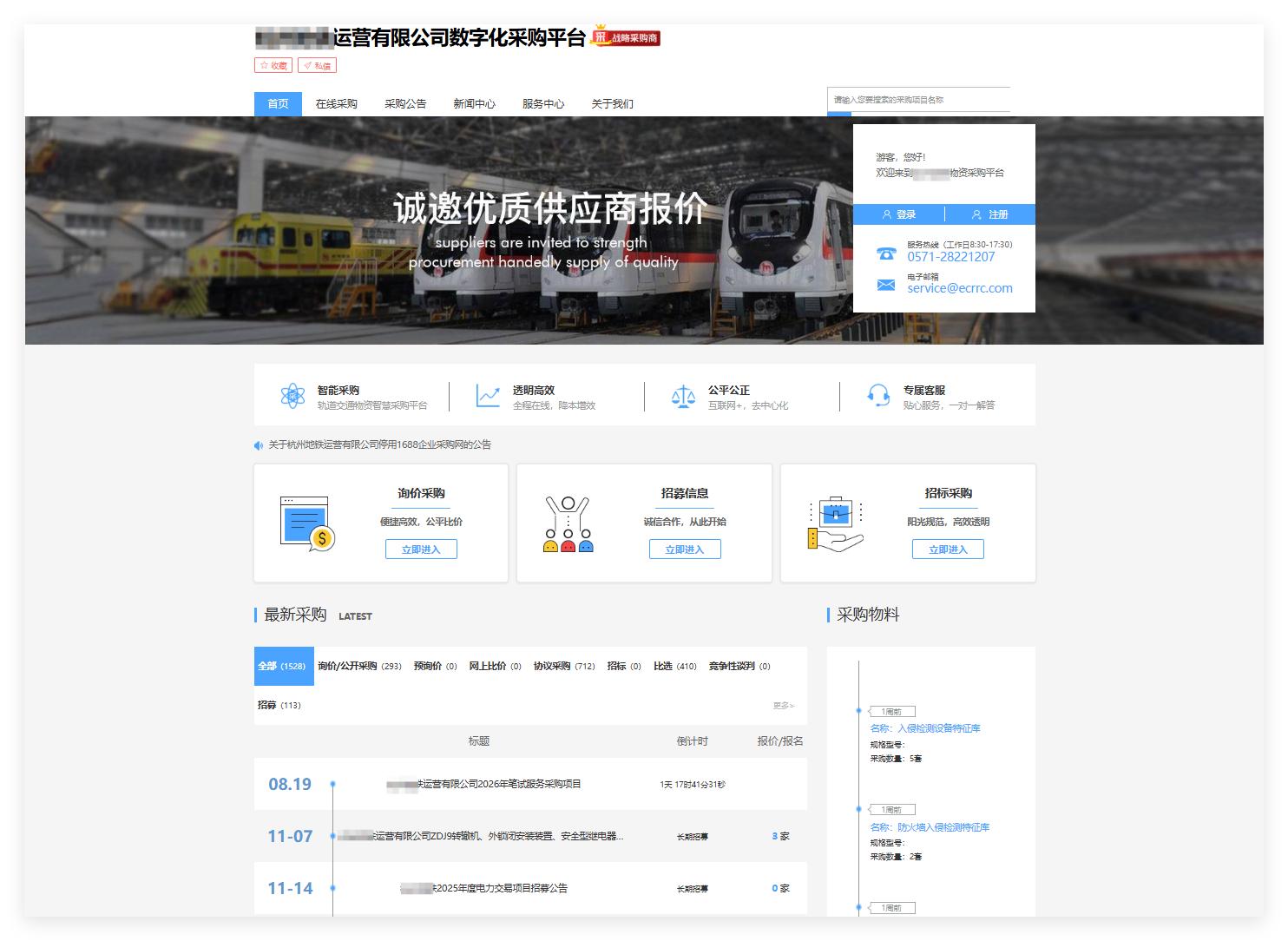Select the 协议采购 (712) tab
Viewport: 1288px width, 941px height.
point(564,666)
